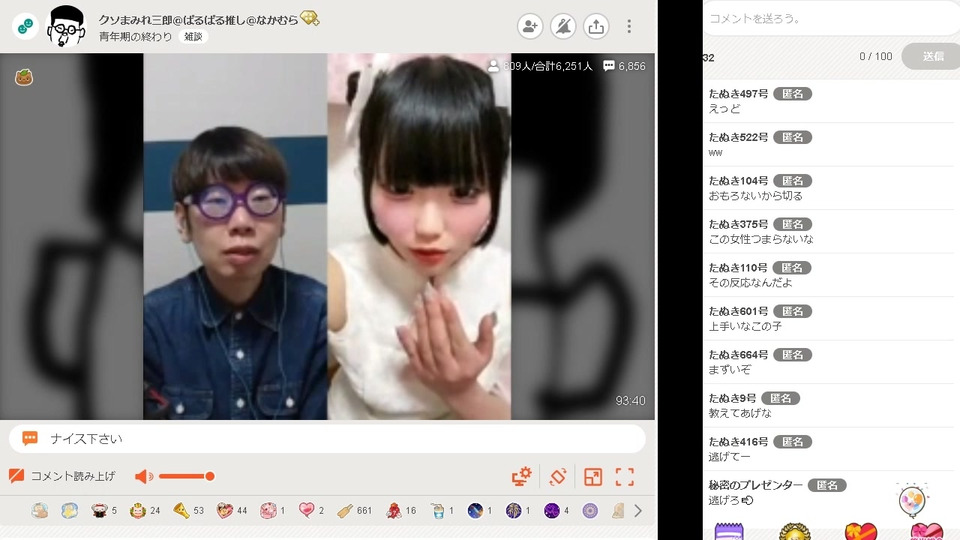Open user たぬき522号
This screenshot has width=960, height=540.
coord(738,137)
